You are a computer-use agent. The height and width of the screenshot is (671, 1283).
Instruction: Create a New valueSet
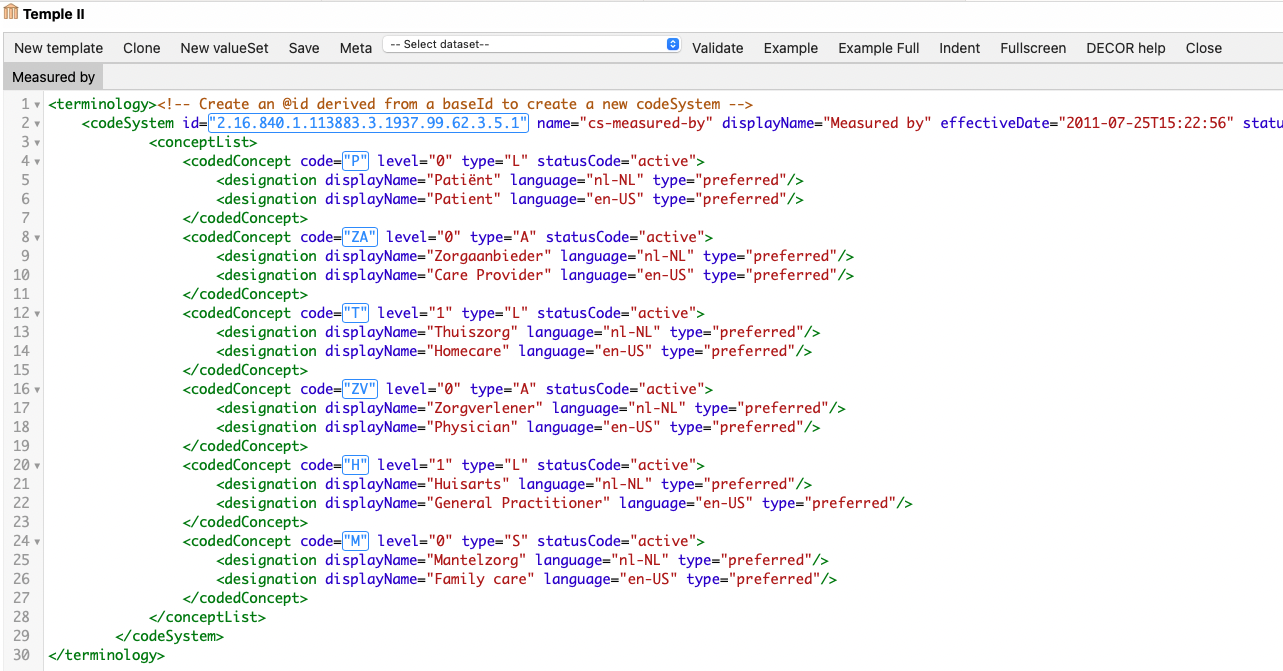pos(224,48)
